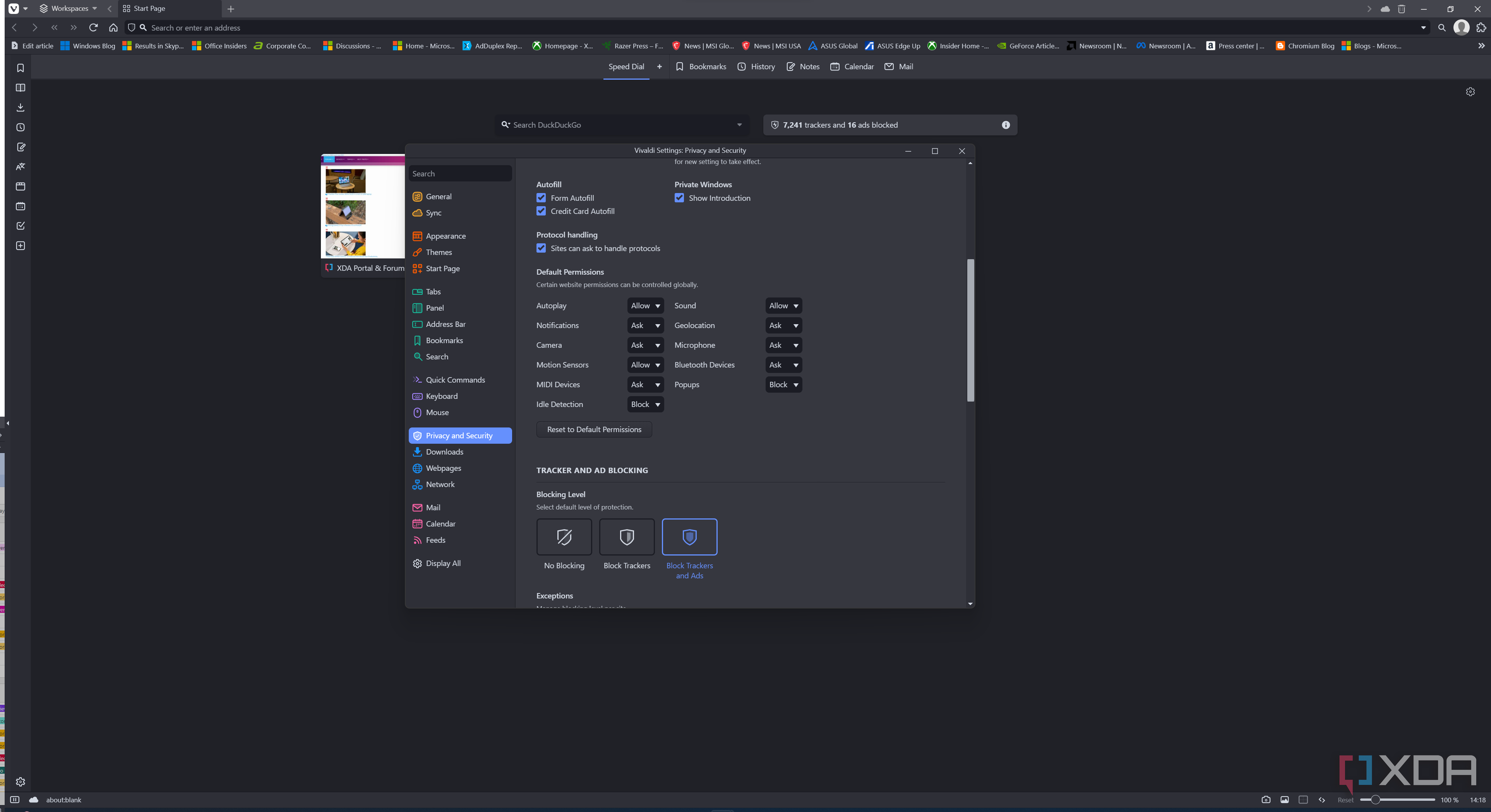1491x812 pixels.
Task: Open the Autoplay permission dropdown
Action: pyautogui.click(x=645, y=305)
